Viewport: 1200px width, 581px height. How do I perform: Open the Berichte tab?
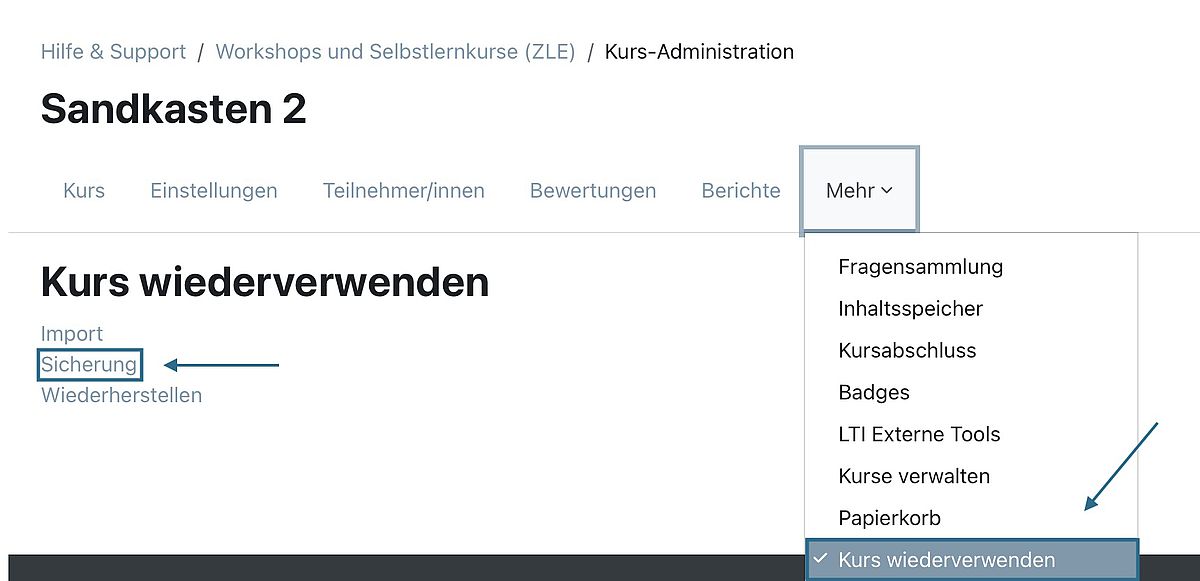[741, 191]
